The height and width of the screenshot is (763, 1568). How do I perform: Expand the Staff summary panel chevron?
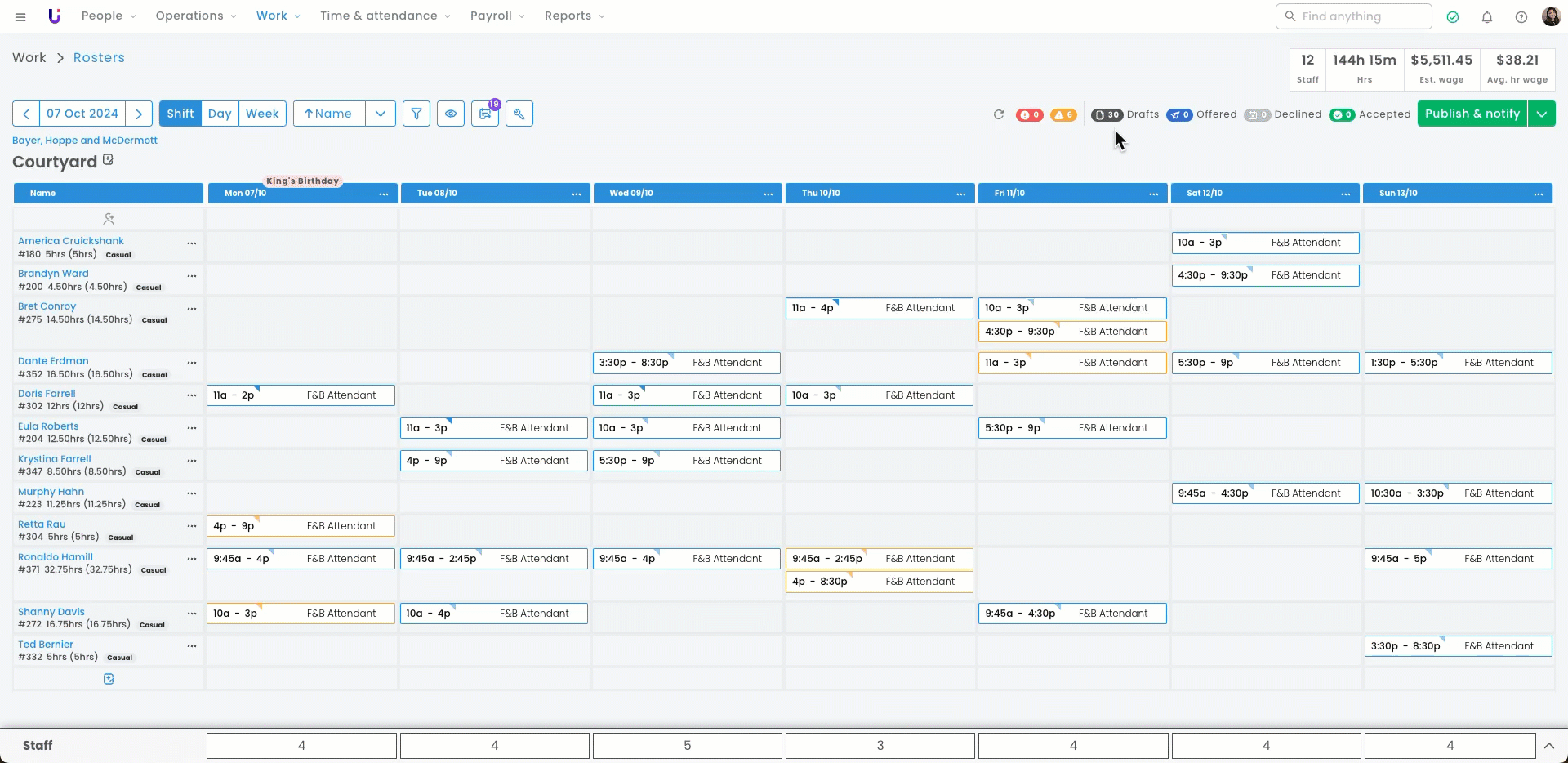coord(1548,745)
